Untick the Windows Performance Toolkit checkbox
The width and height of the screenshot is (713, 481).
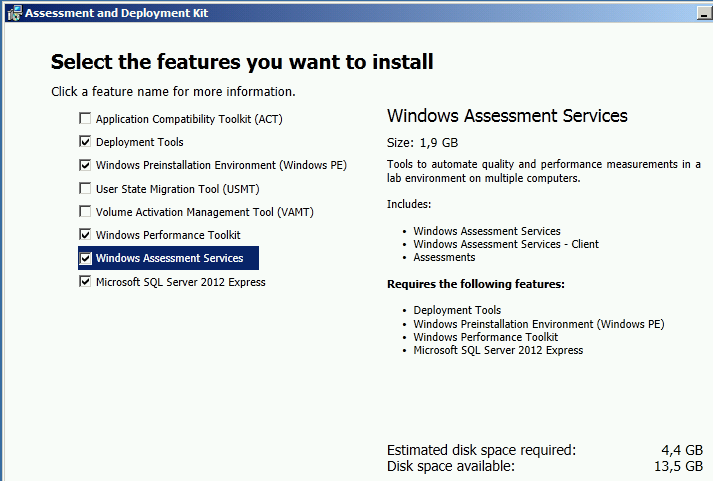pyautogui.click(x=85, y=235)
